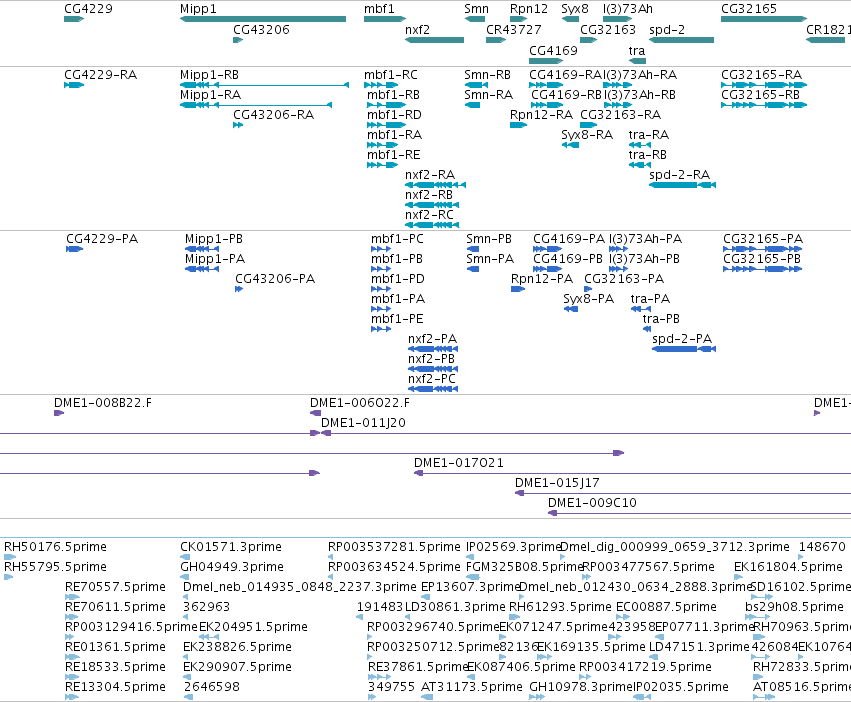Click the nxf2-RC transcript label
This screenshot has width=851, height=702.
click(x=429, y=214)
